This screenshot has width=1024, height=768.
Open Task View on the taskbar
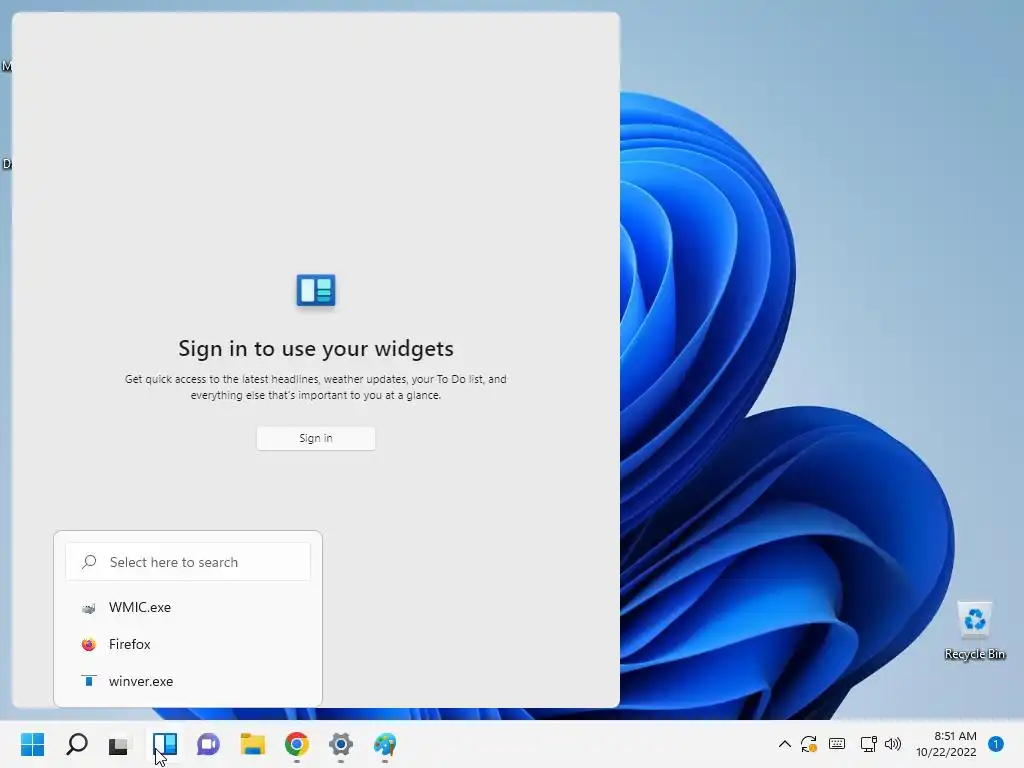click(x=119, y=744)
